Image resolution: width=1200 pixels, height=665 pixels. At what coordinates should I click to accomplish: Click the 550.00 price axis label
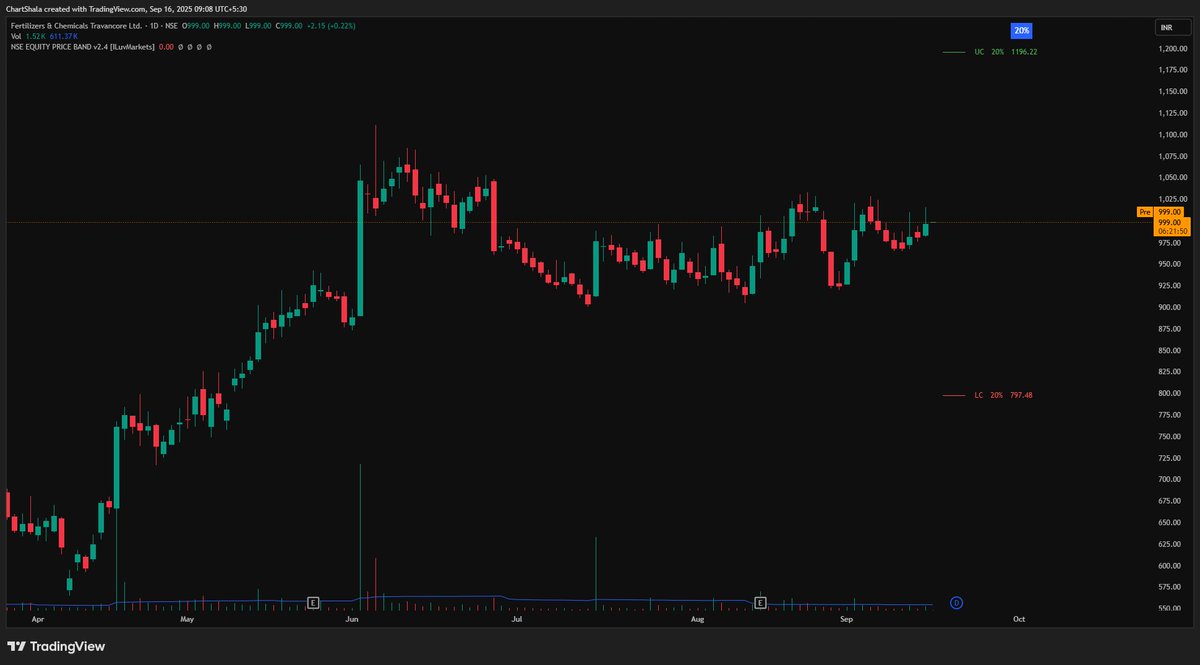(1172, 609)
